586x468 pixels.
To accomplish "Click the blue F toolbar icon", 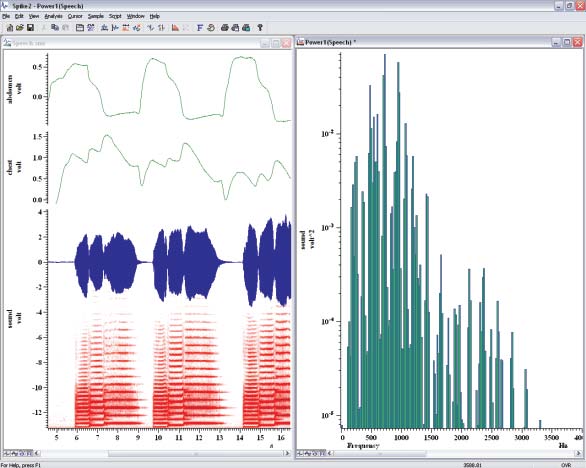I will pos(200,28).
